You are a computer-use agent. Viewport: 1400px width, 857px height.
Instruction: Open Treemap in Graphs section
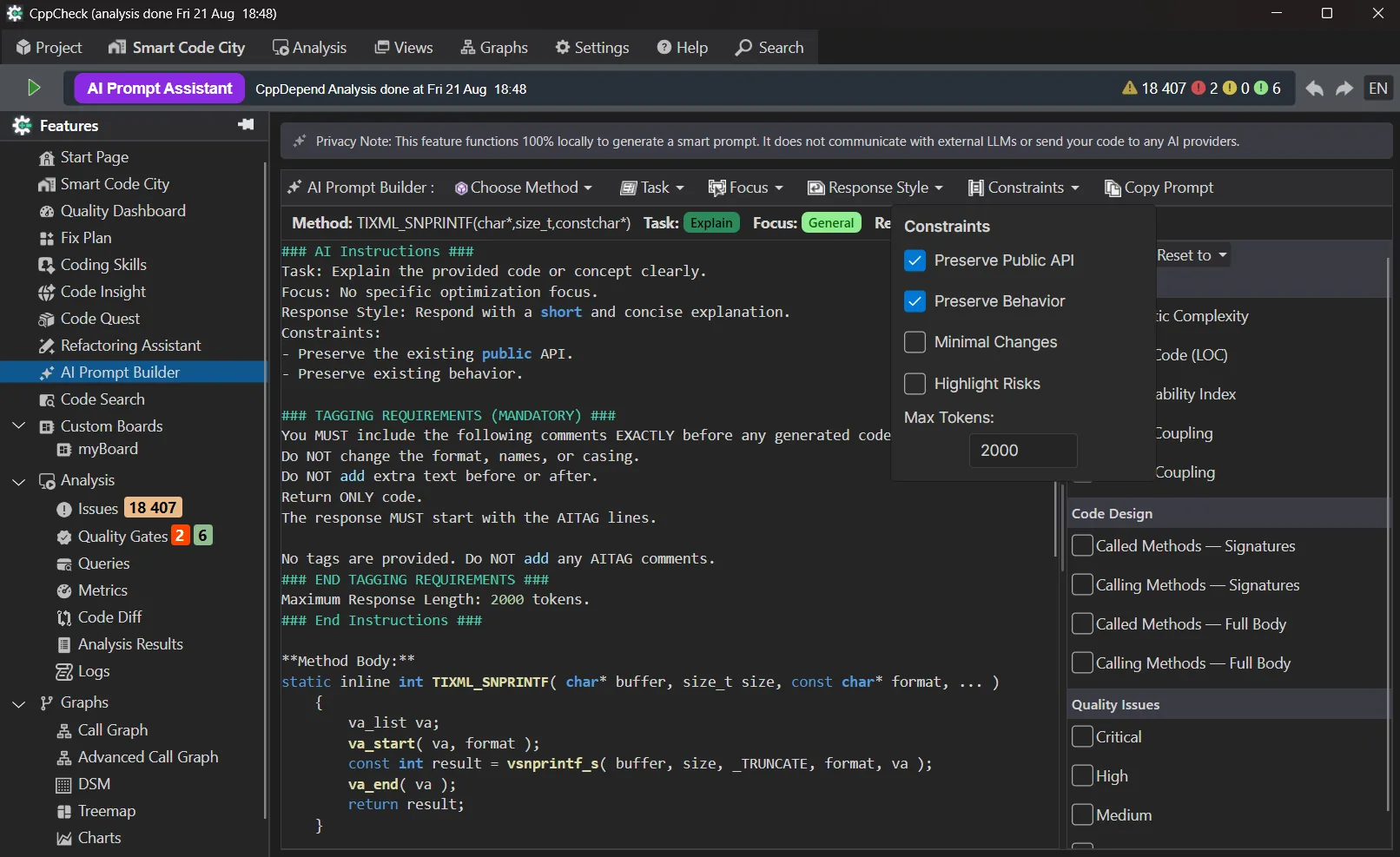pyautogui.click(x=96, y=811)
